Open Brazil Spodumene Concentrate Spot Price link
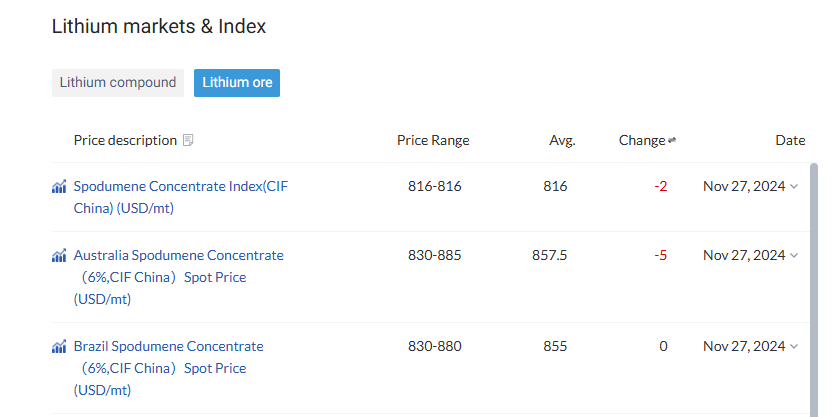This screenshot has height=417, width=832. click(168, 368)
